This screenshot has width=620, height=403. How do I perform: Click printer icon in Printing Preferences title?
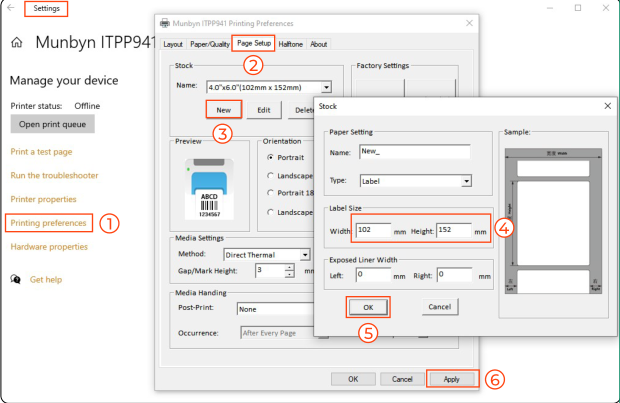(164, 23)
